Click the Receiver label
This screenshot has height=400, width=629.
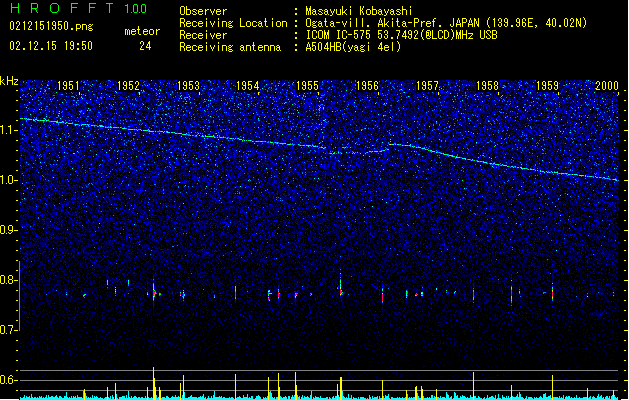(203, 35)
